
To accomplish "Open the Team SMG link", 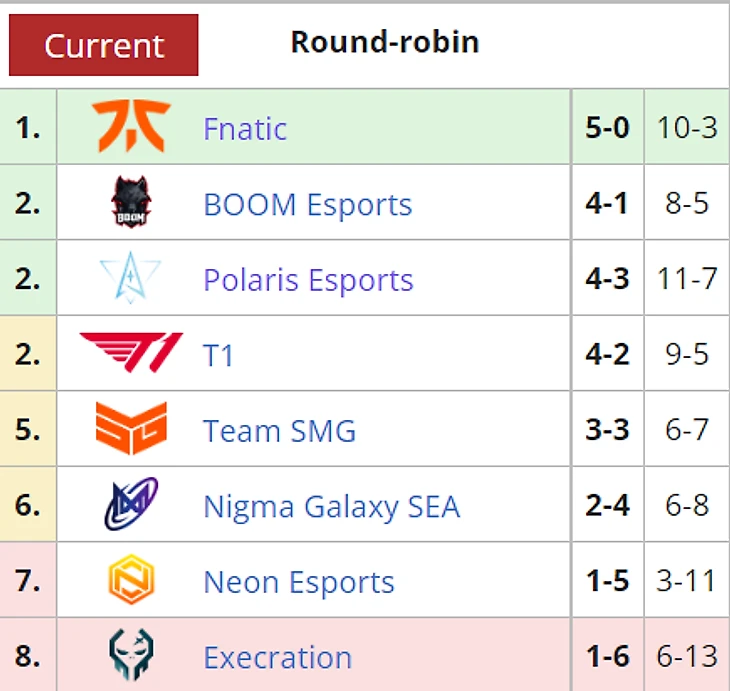I will pyautogui.click(x=279, y=431).
